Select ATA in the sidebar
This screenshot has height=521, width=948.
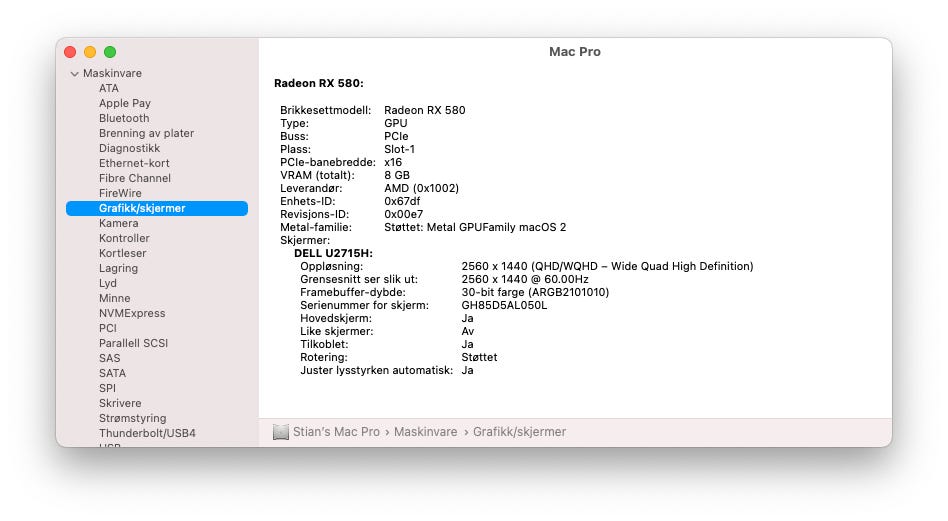[x=109, y=88]
